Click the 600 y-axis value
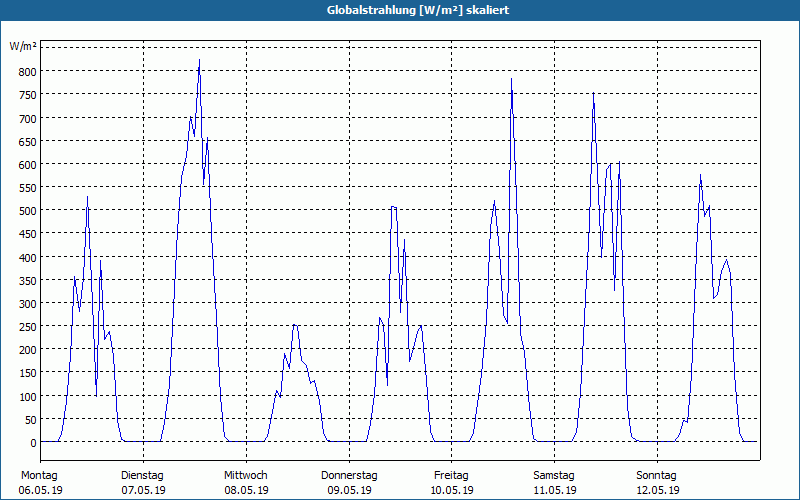Screen dimensions: 800x500 point(28,165)
